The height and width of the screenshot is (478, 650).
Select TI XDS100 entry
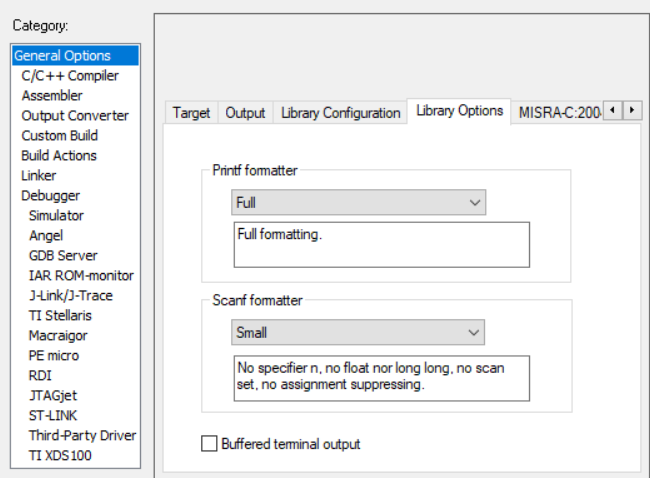click(60, 455)
